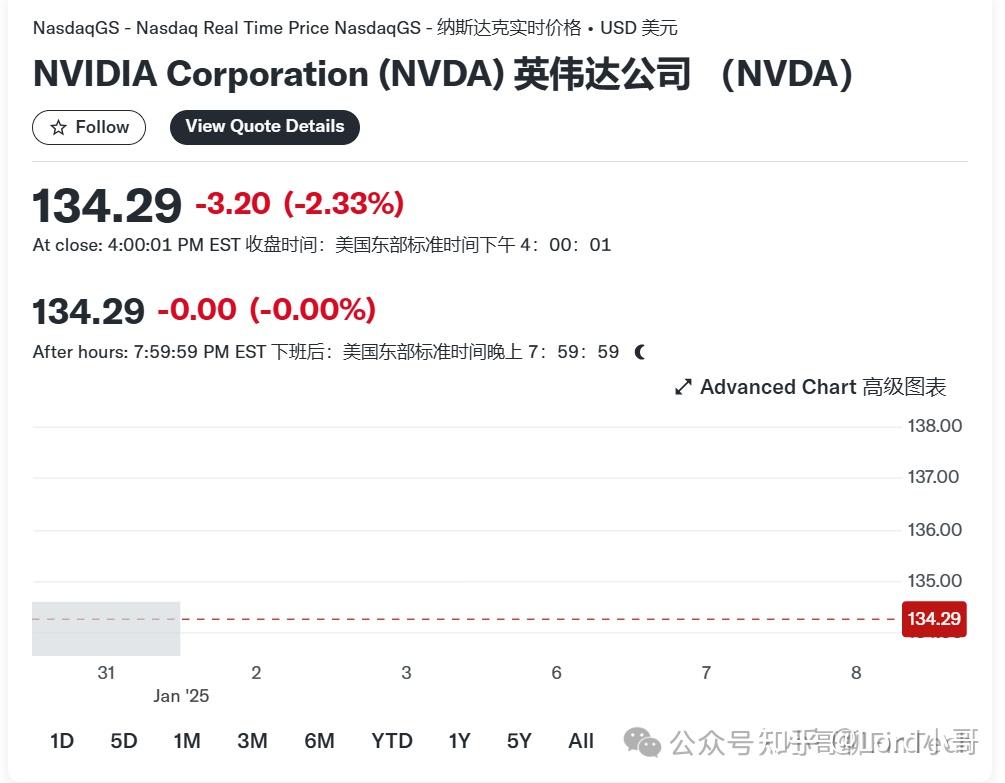Open the 6M chart view
Viewport: 1005px width, 783px height.
319,741
